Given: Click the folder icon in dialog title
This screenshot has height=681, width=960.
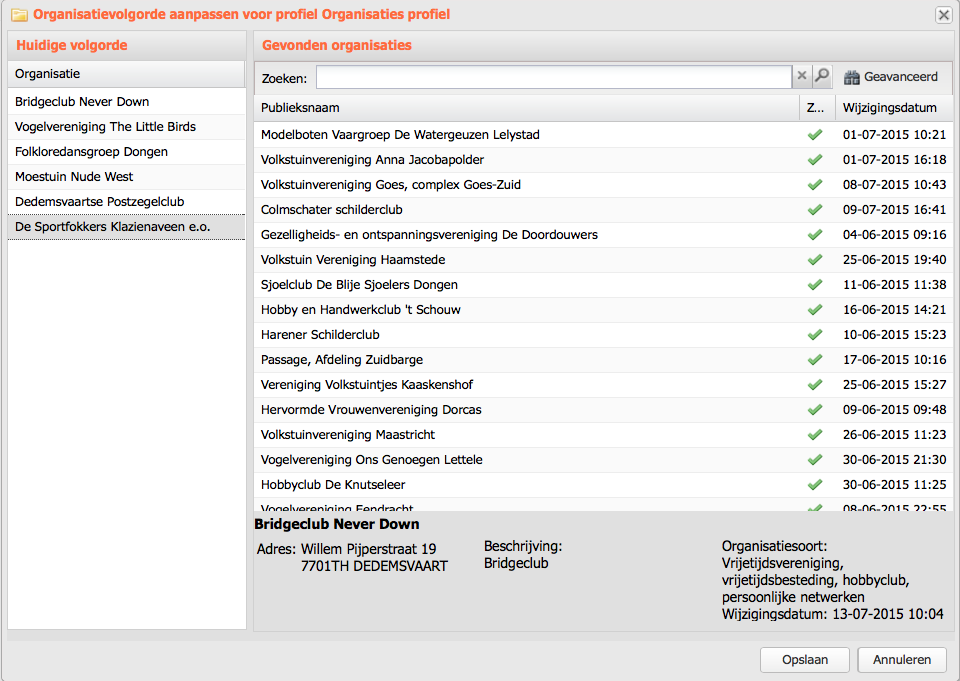Looking at the screenshot, I should (19, 15).
